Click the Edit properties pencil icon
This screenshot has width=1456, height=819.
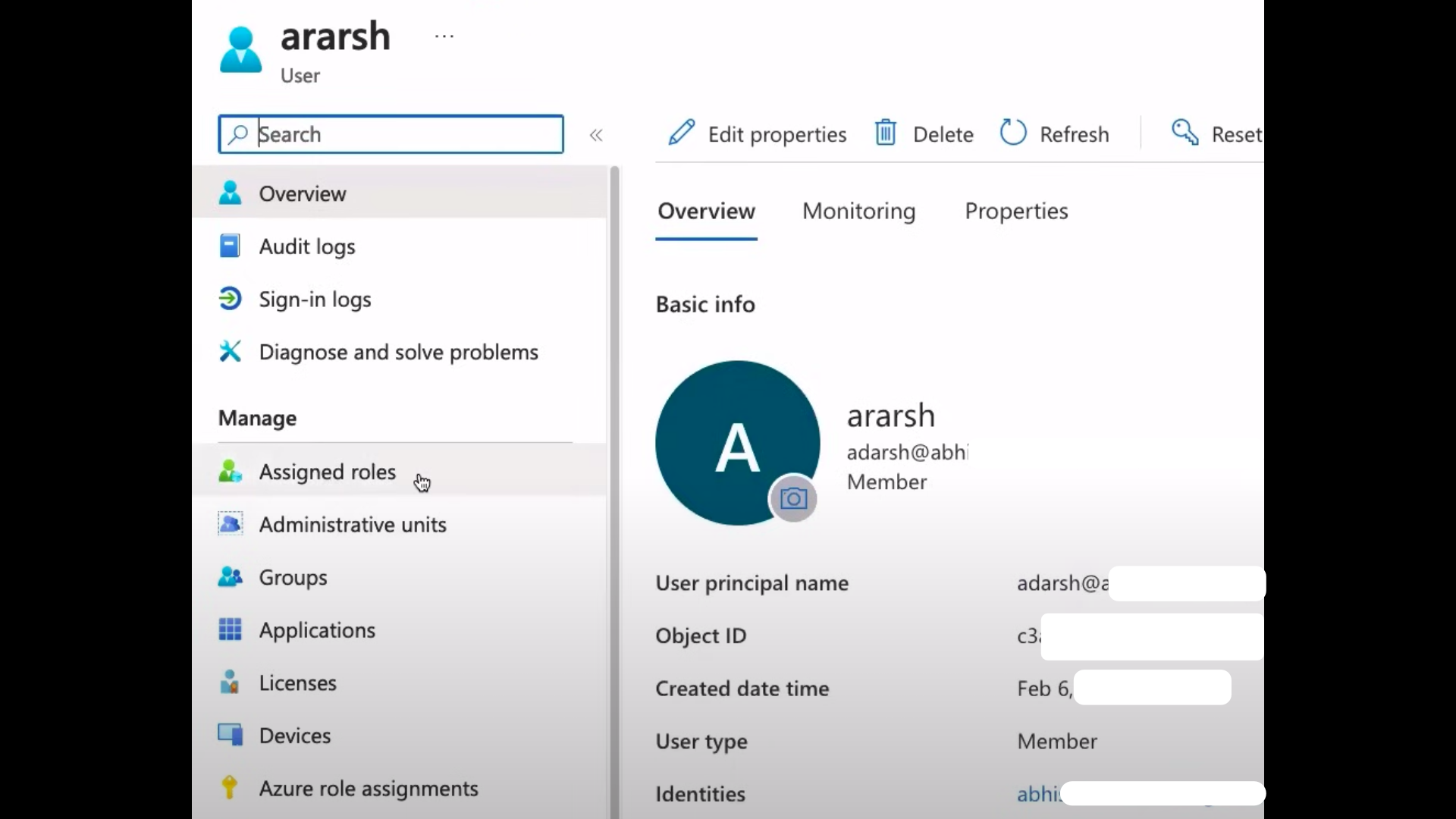click(x=681, y=133)
